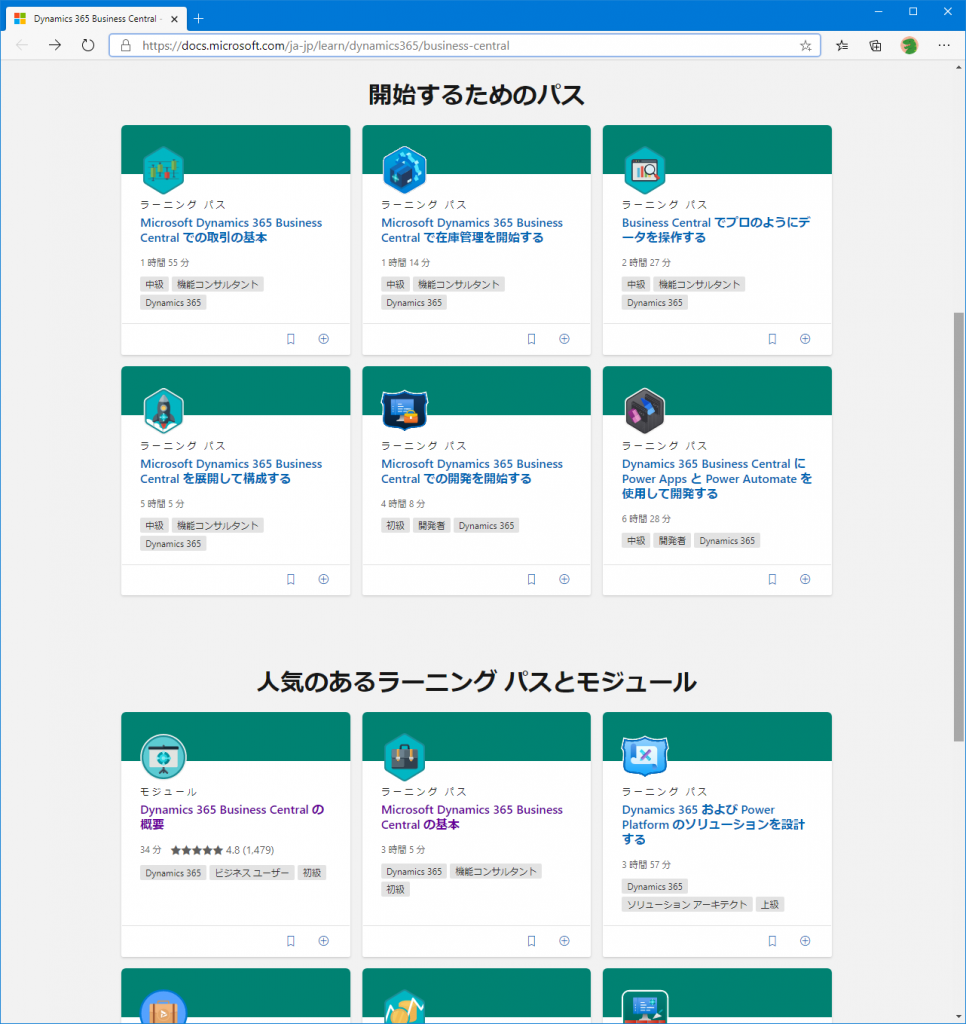The width and height of the screenshot is (966, 1024).
Task: Open Power Apps と Power Automate を使用して開発する link
Action: click(716, 479)
